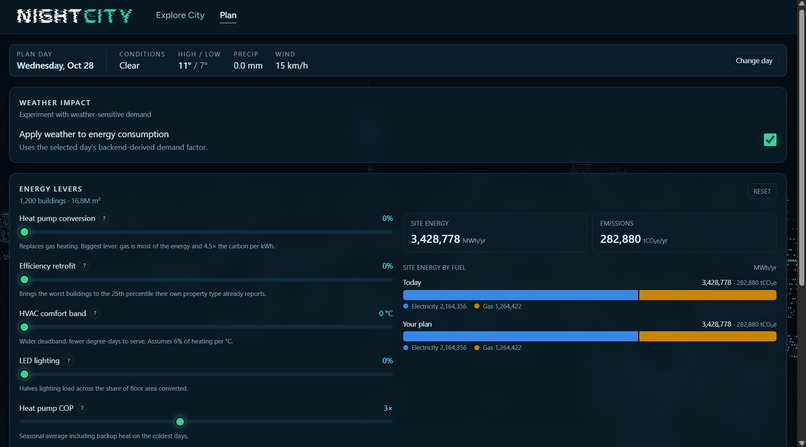This screenshot has width=806, height=447.
Task: Click the 11° / 7° high low value
Action: [193, 66]
